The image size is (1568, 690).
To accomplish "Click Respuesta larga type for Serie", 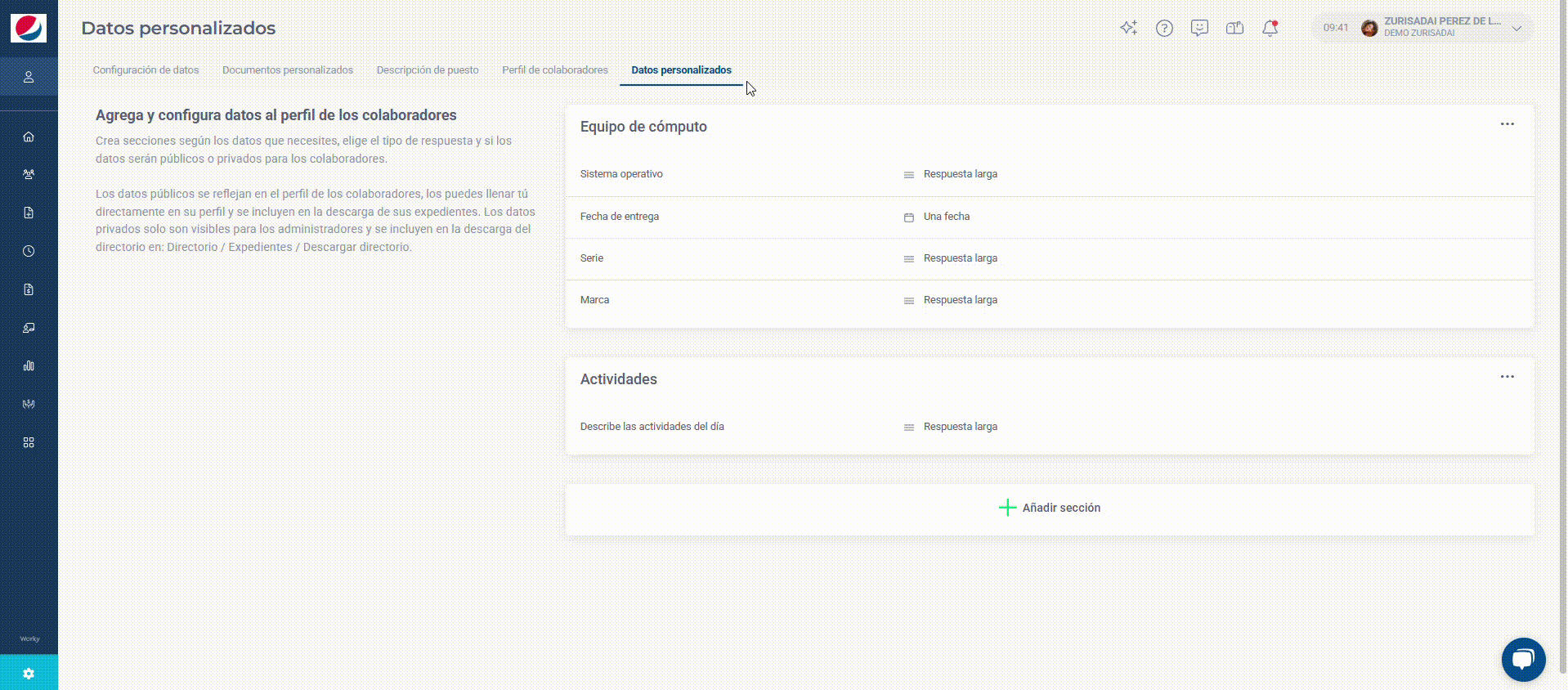I will pyautogui.click(x=961, y=258).
